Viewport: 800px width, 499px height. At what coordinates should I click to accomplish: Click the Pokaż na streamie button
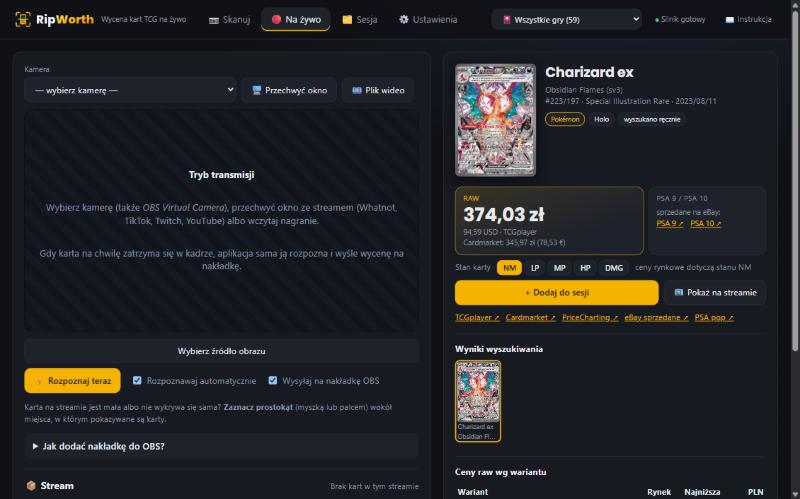pyautogui.click(x=715, y=292)
